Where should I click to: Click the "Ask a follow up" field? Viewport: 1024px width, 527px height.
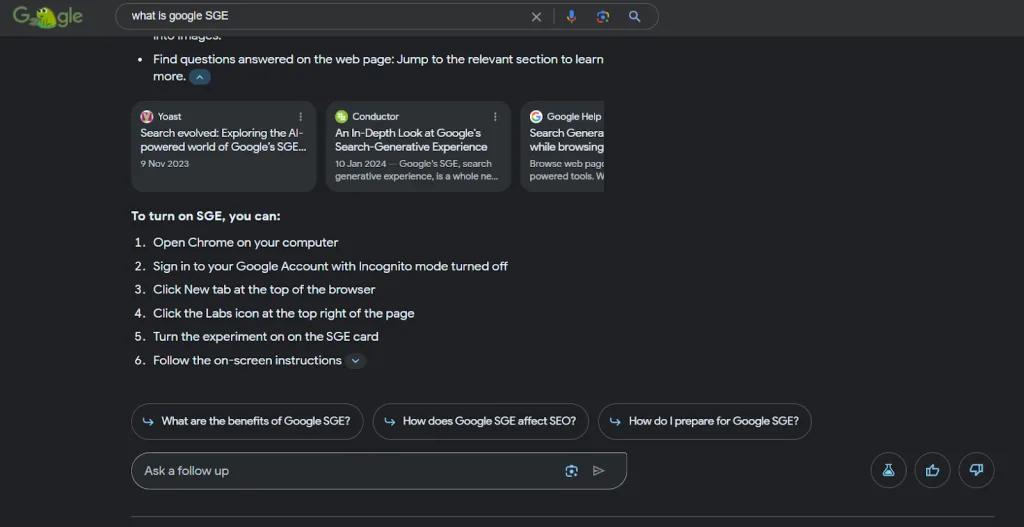[x=340, y=471]
